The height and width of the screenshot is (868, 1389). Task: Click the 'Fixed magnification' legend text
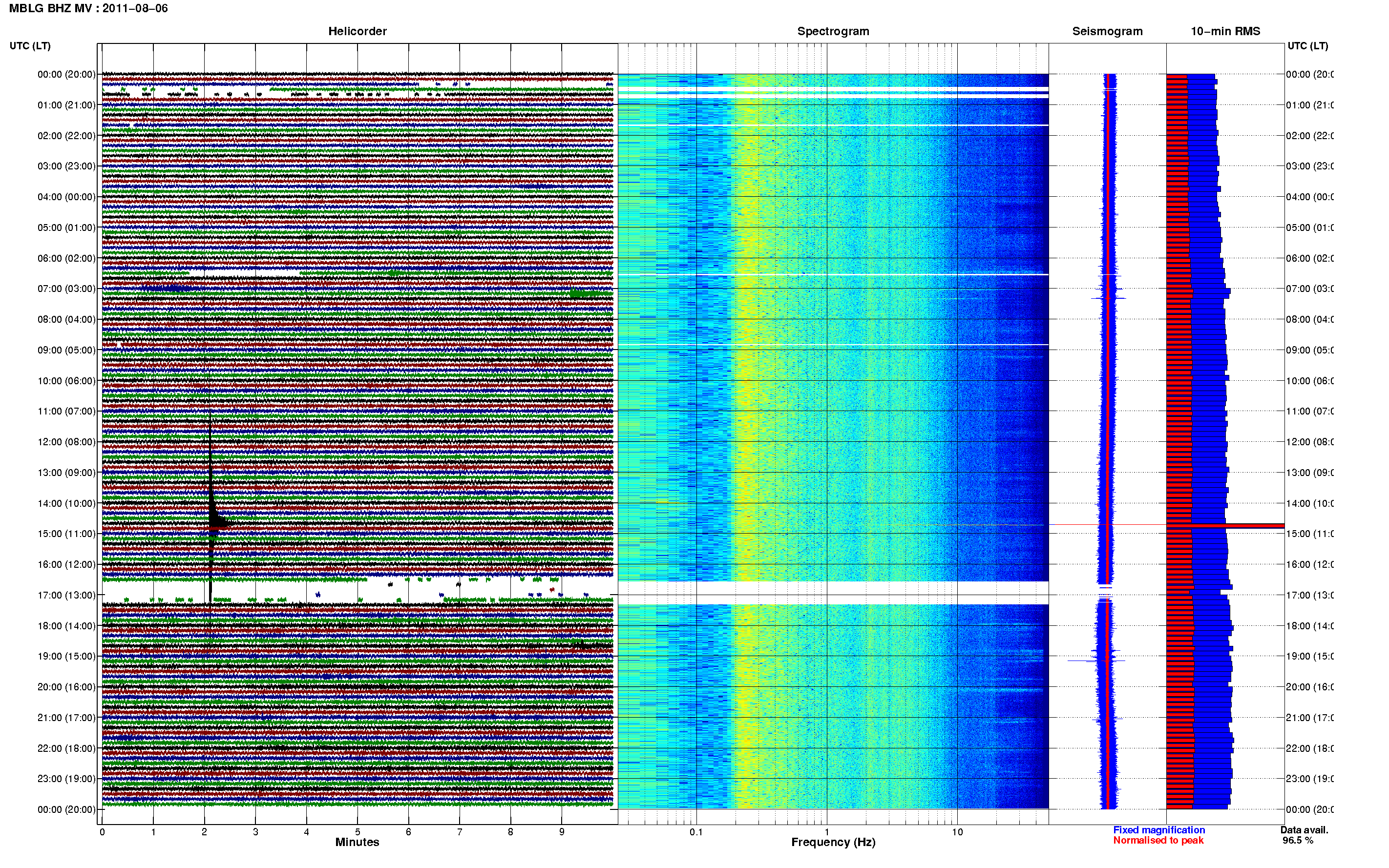[1159, 830]
